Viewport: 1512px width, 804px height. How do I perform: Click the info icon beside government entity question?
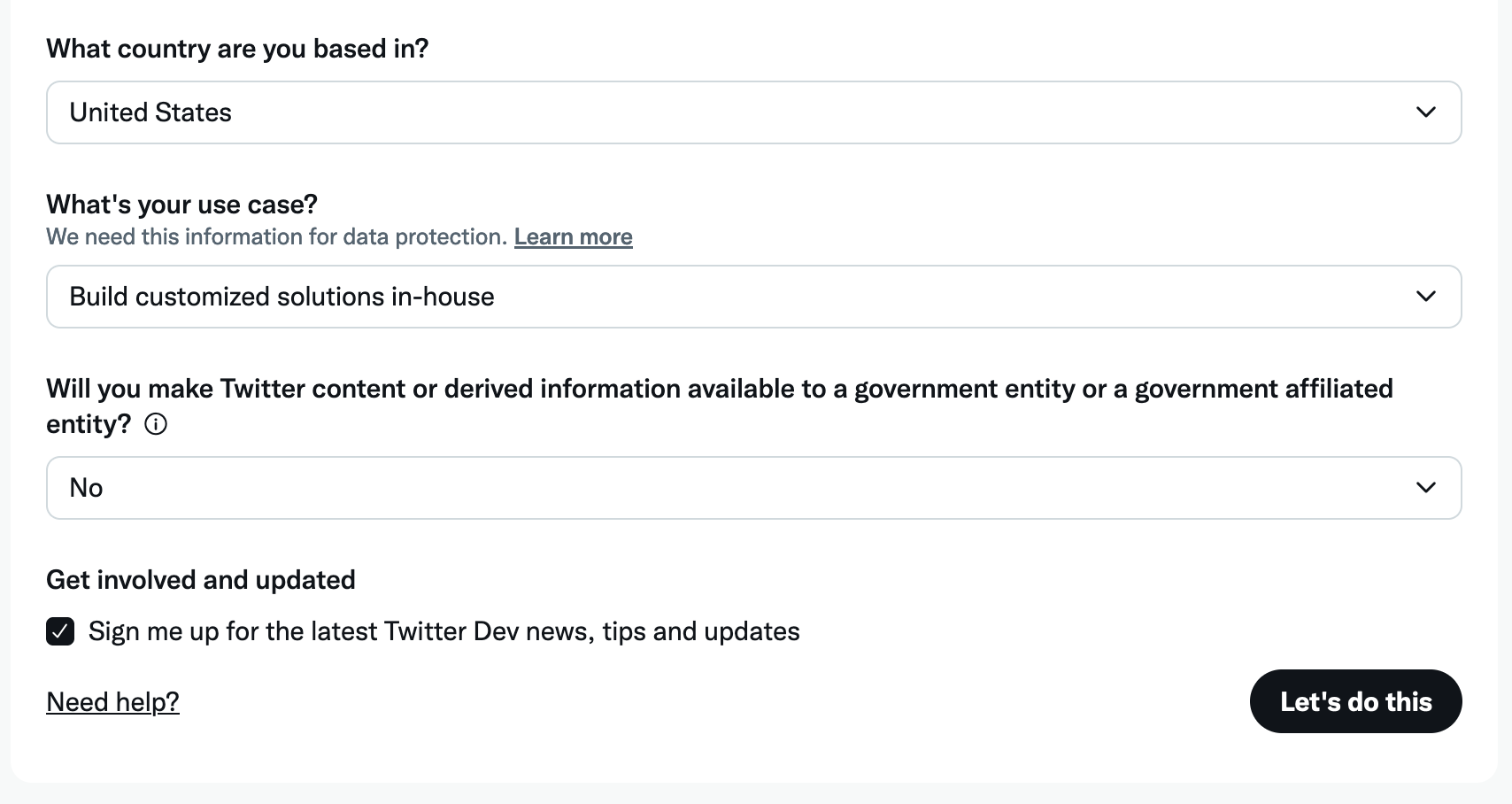[x=156, y=425]
